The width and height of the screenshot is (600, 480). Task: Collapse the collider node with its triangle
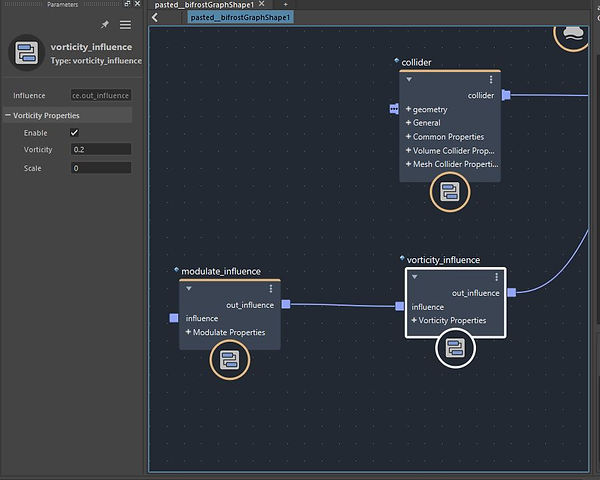(x=409, y=80)
